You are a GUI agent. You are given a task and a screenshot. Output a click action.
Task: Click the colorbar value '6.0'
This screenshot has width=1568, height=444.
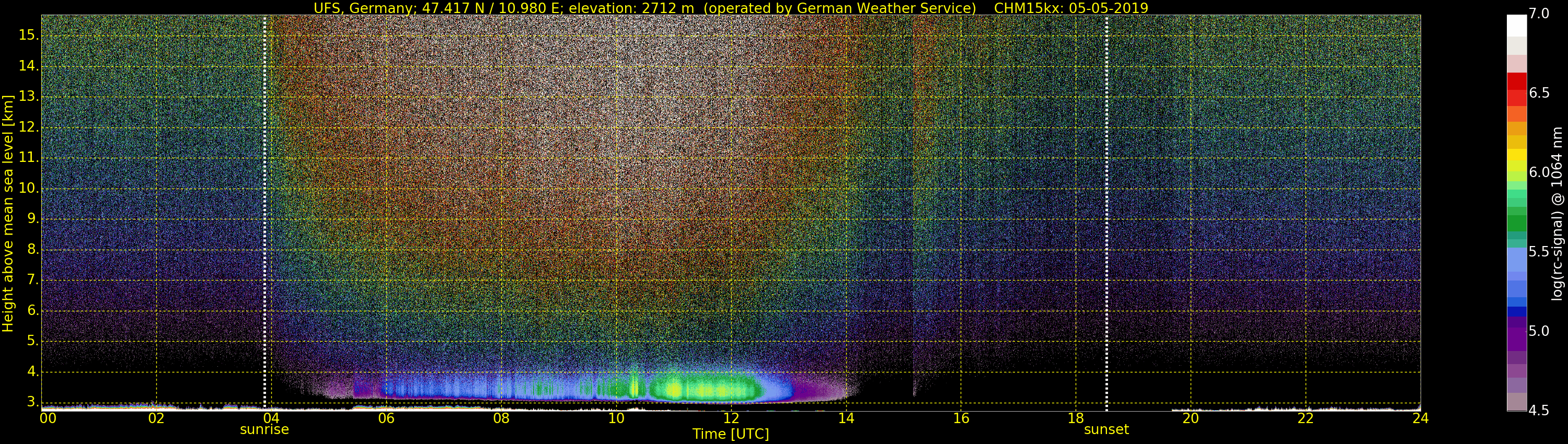1539,172
